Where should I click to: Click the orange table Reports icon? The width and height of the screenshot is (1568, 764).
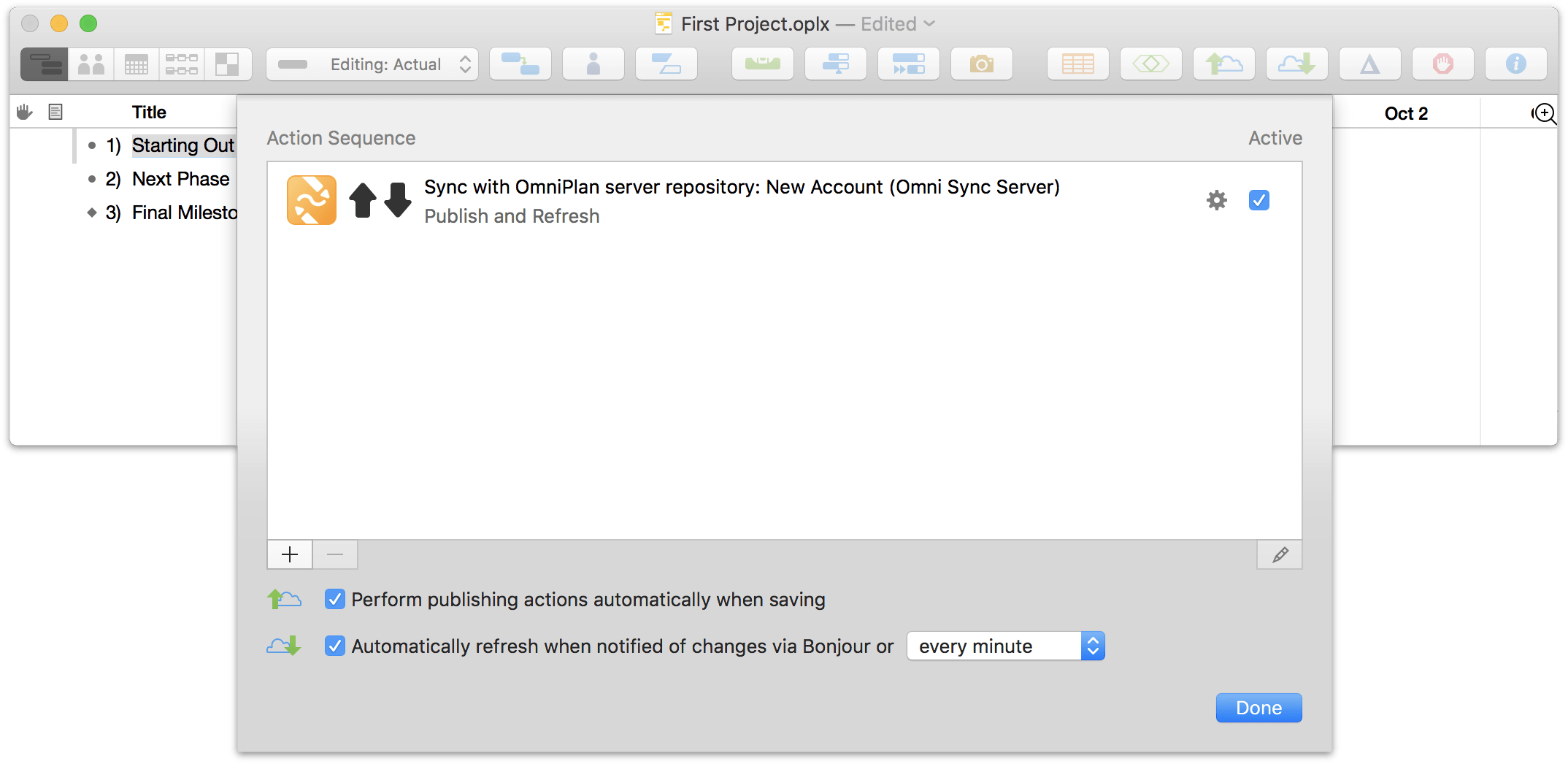pyautogui.click(x=1078, y=64)
